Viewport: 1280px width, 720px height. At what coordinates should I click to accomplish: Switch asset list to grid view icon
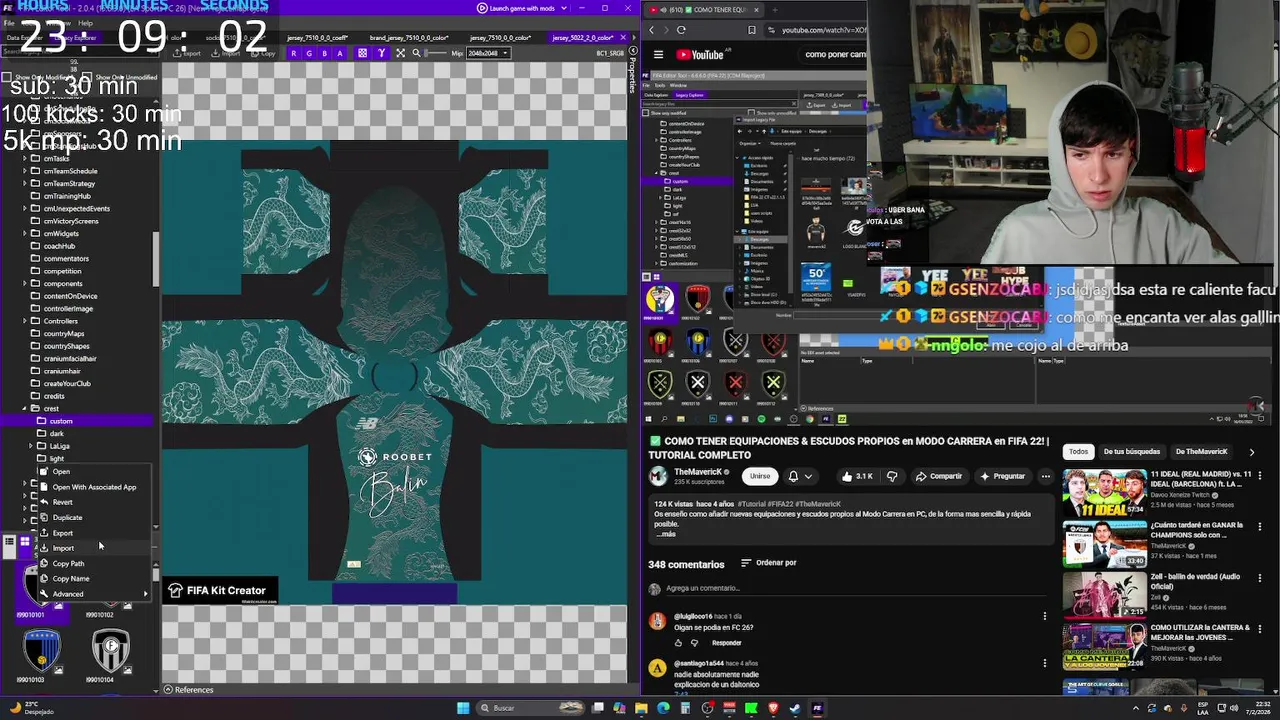point(25,542)
